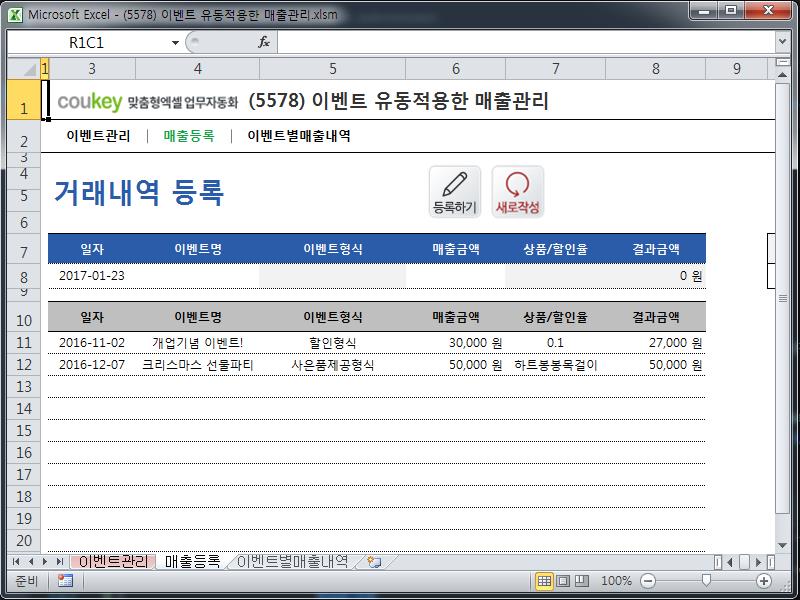Click the cell 크리스마스 선물파티
Screen dimensions: 800x600
point(197,365)
